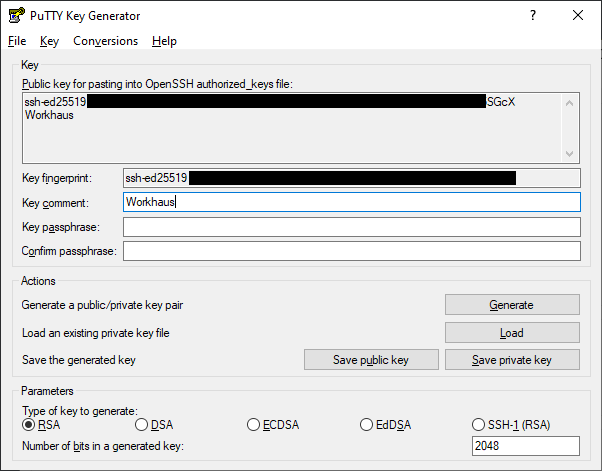Click the public key box scroll down arrow
The image size is (602, 471).
(x=569, y=154)
